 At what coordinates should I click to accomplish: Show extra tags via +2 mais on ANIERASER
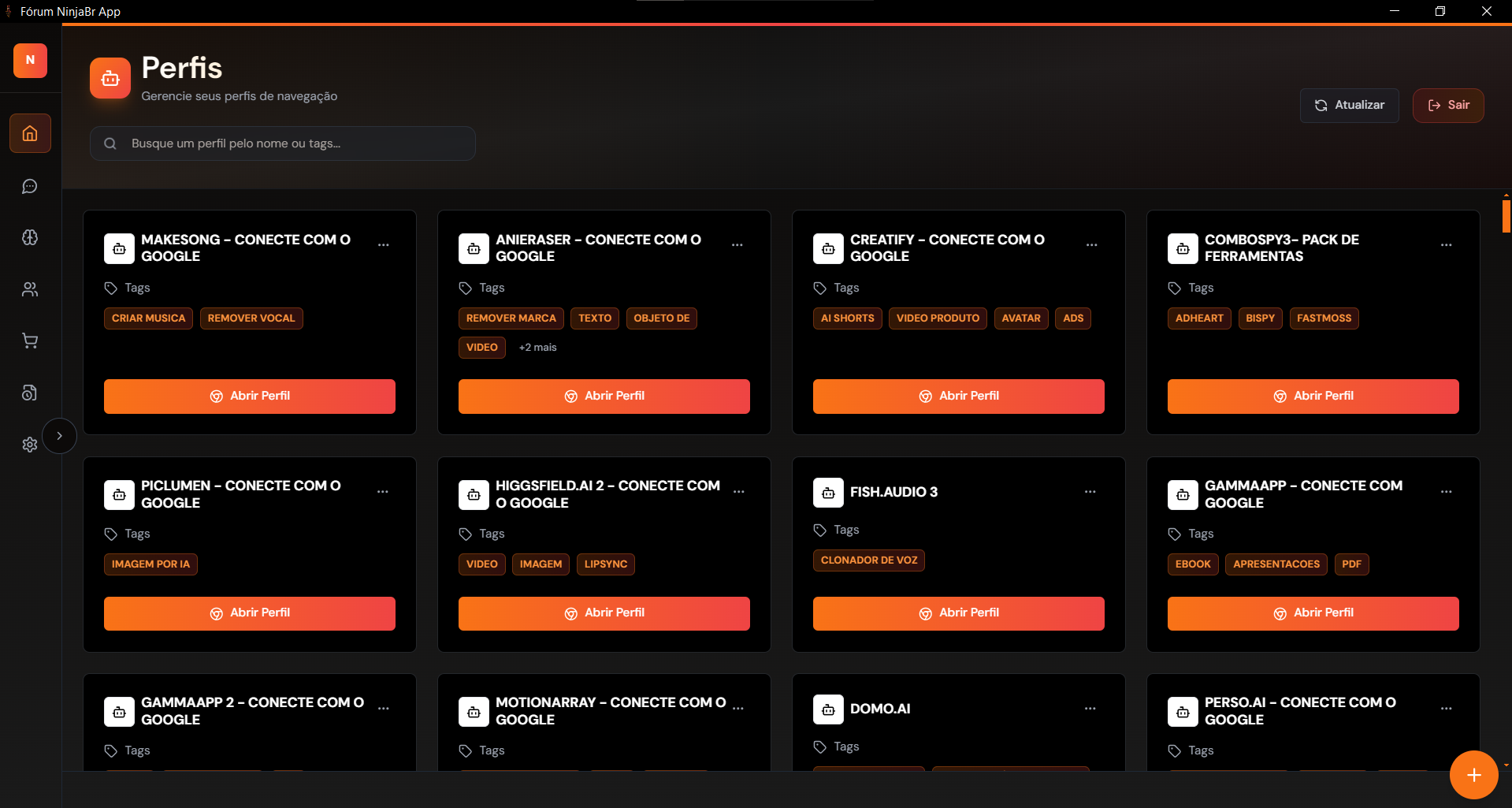(537, 347)
